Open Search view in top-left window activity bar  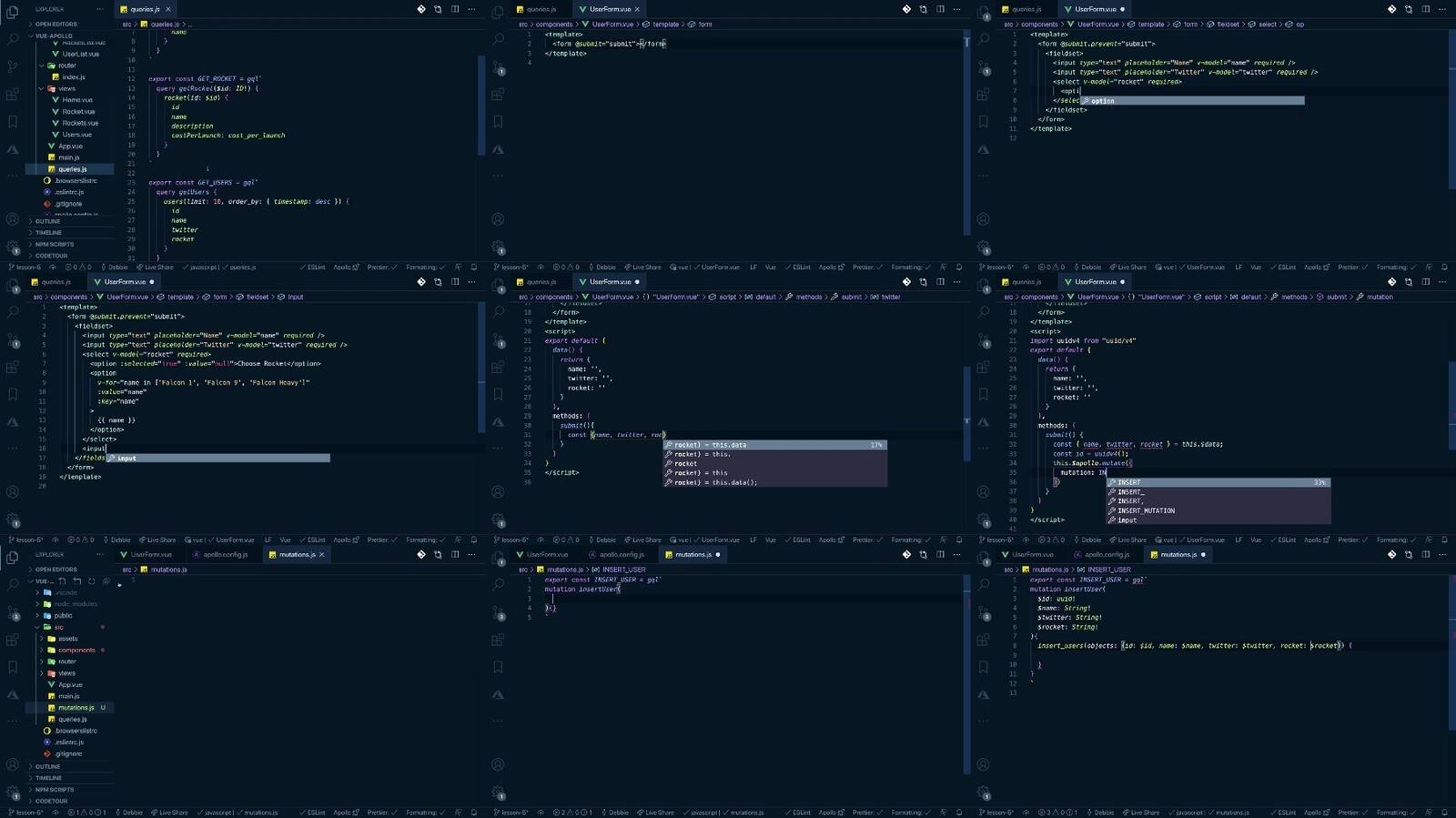click(13, 39)
